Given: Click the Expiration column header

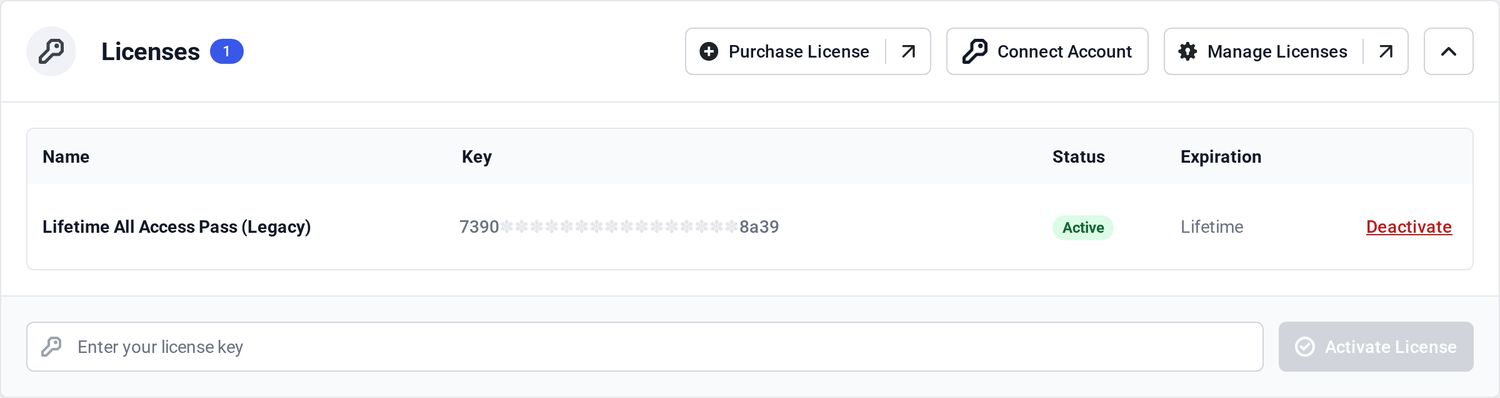Looking at the screenshot, I should click(x=1221, y=157).
